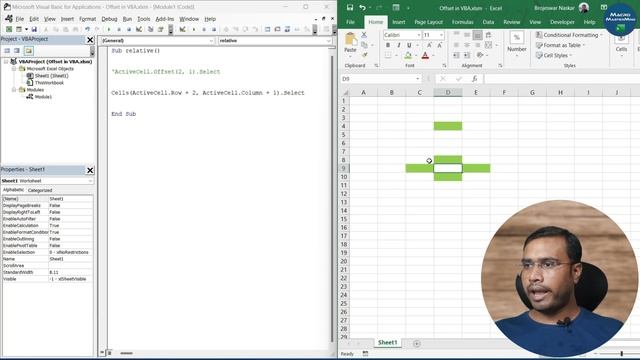Click the Increase Font Size icon

(x=429, y=45)
